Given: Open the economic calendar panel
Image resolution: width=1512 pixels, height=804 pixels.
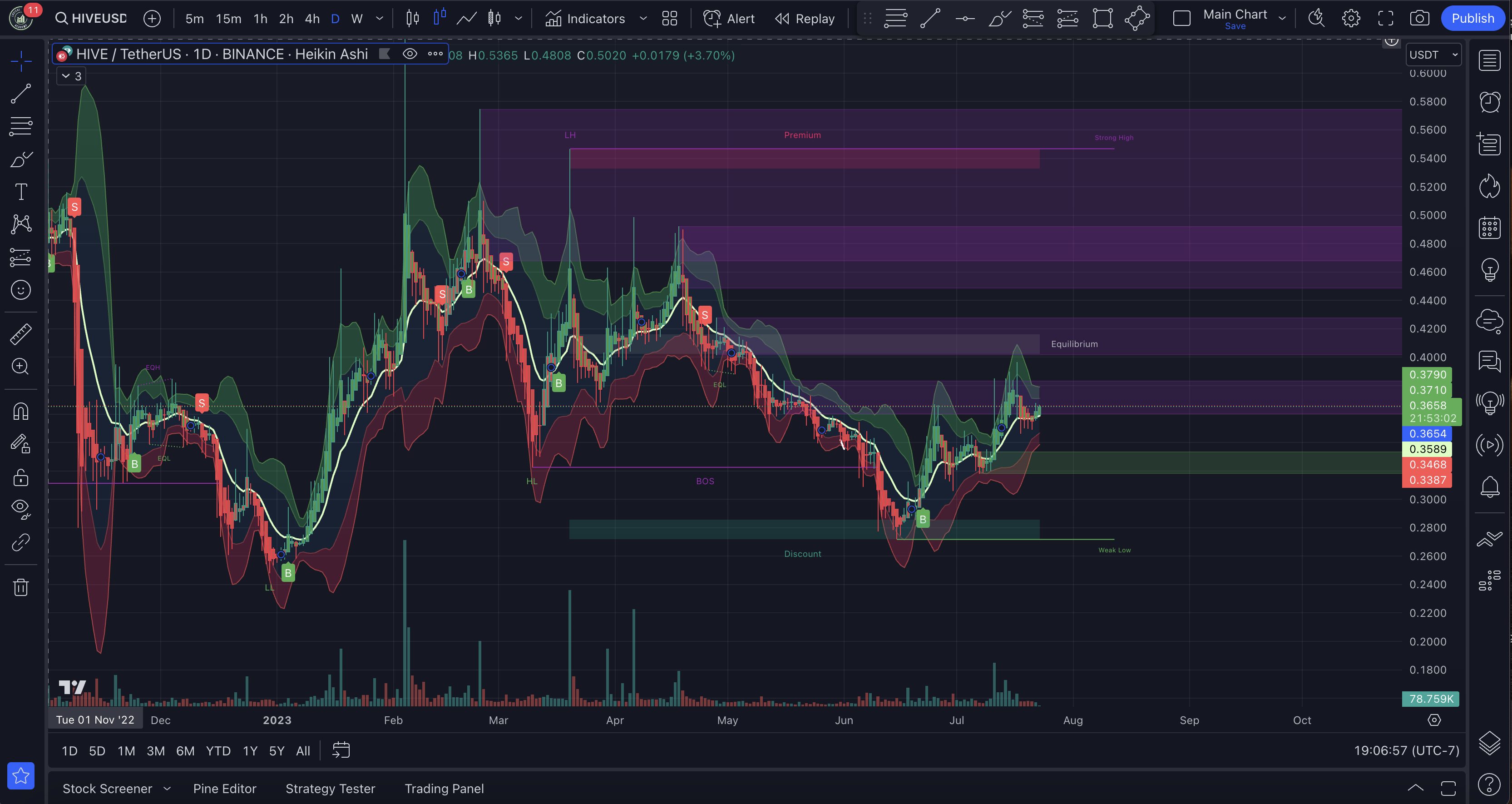Looking at the screenshot, I should pyautogui.click(x=1490, y=228).
